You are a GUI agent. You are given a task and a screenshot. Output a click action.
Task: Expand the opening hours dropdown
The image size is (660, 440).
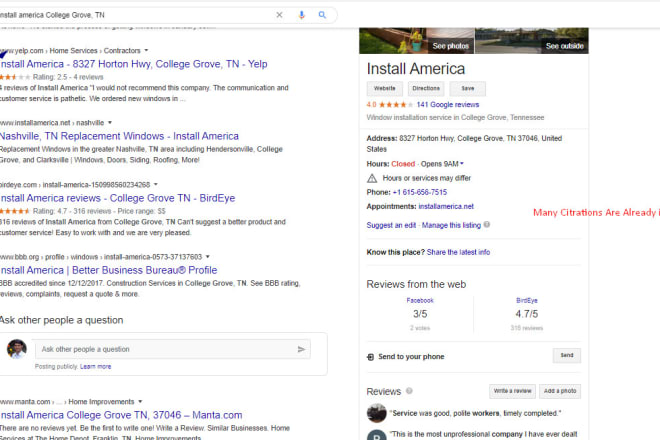click(462, 163)
